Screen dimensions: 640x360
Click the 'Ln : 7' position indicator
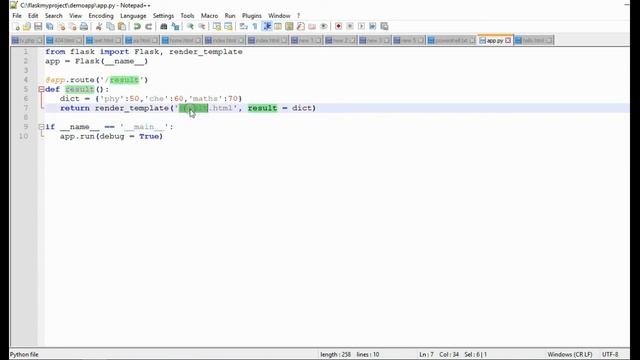427,354
